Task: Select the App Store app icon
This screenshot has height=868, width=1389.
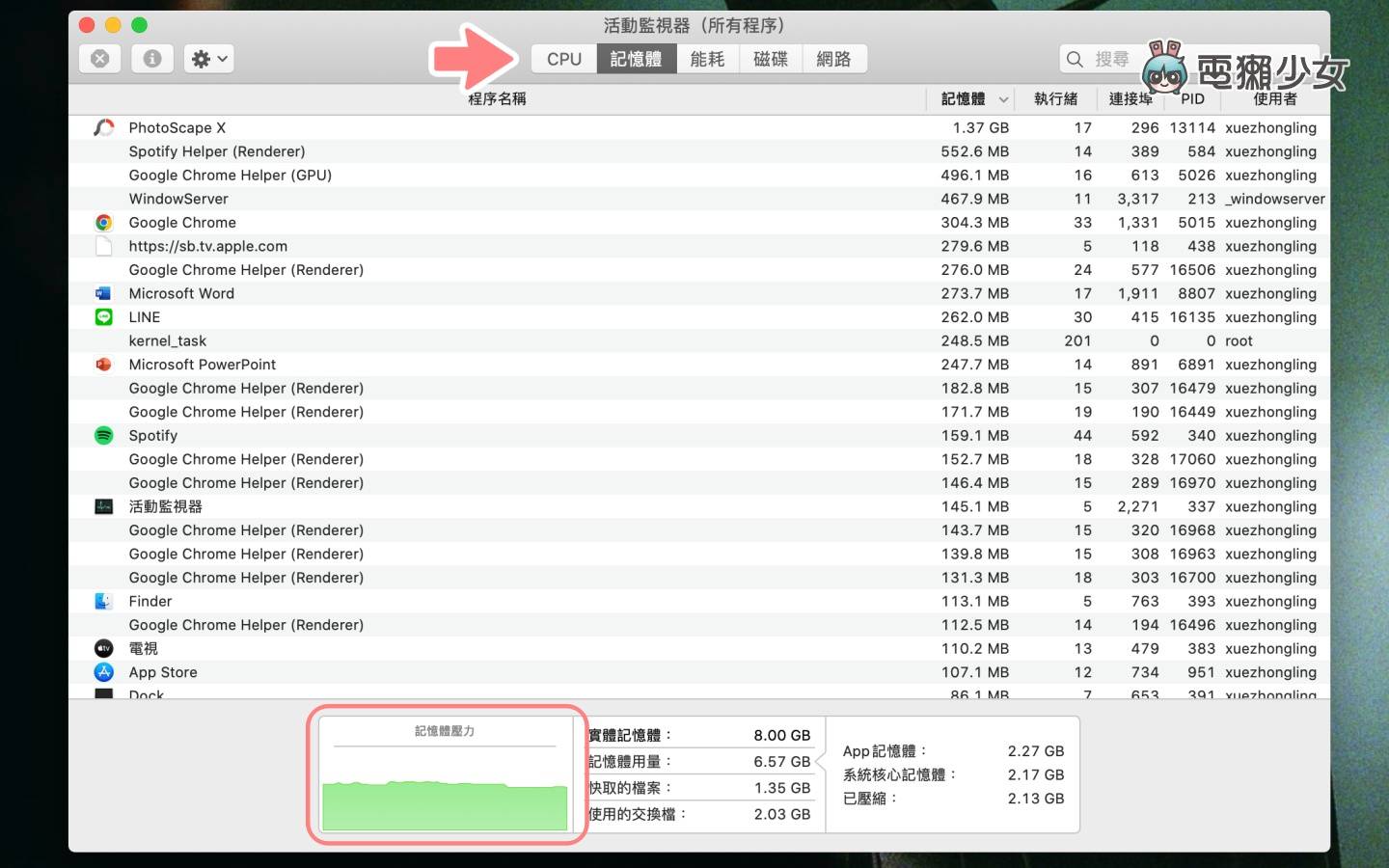Action: [x=103, y=672]
